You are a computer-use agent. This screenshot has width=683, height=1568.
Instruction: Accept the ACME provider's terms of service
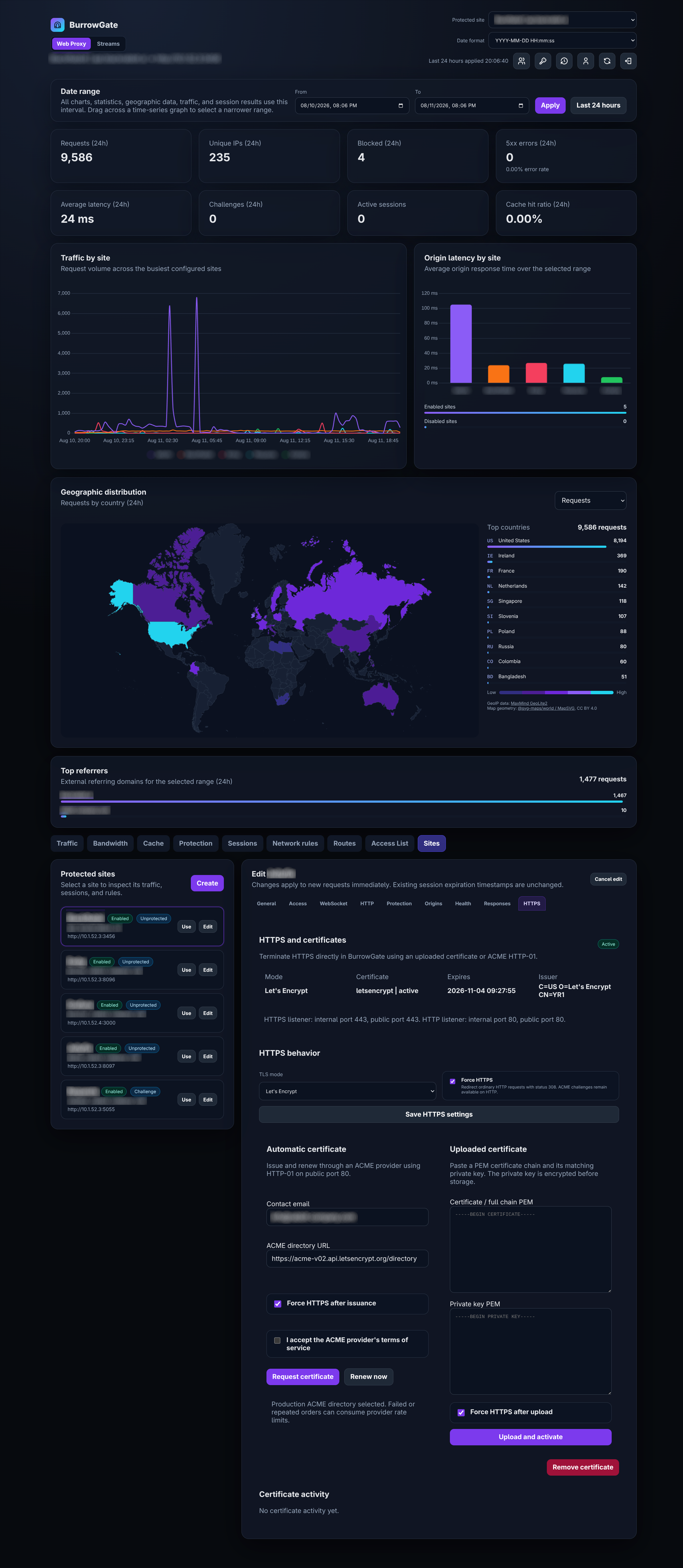coord(277,1340)
